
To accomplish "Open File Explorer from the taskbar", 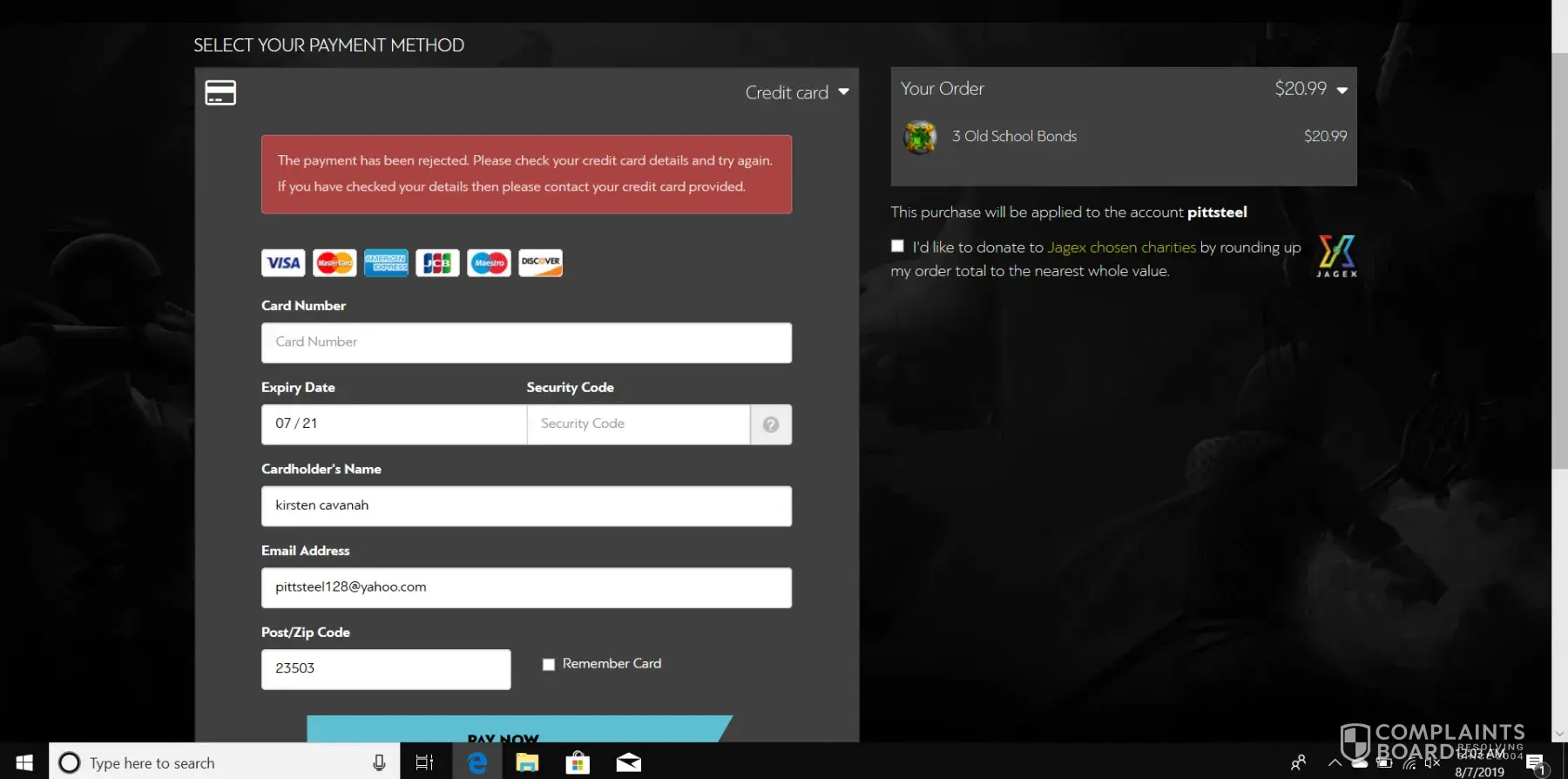I will pos(527,763).
